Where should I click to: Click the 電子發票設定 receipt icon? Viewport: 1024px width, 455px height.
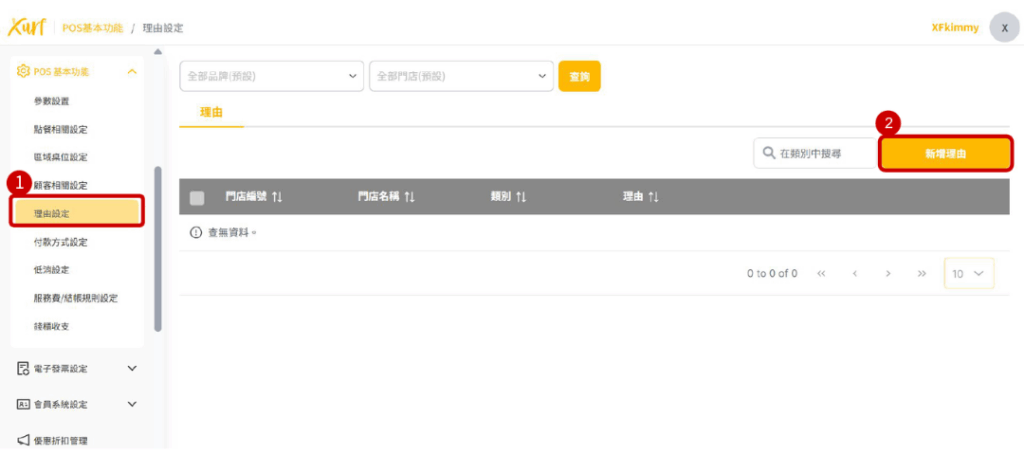(x=23, y=369)
